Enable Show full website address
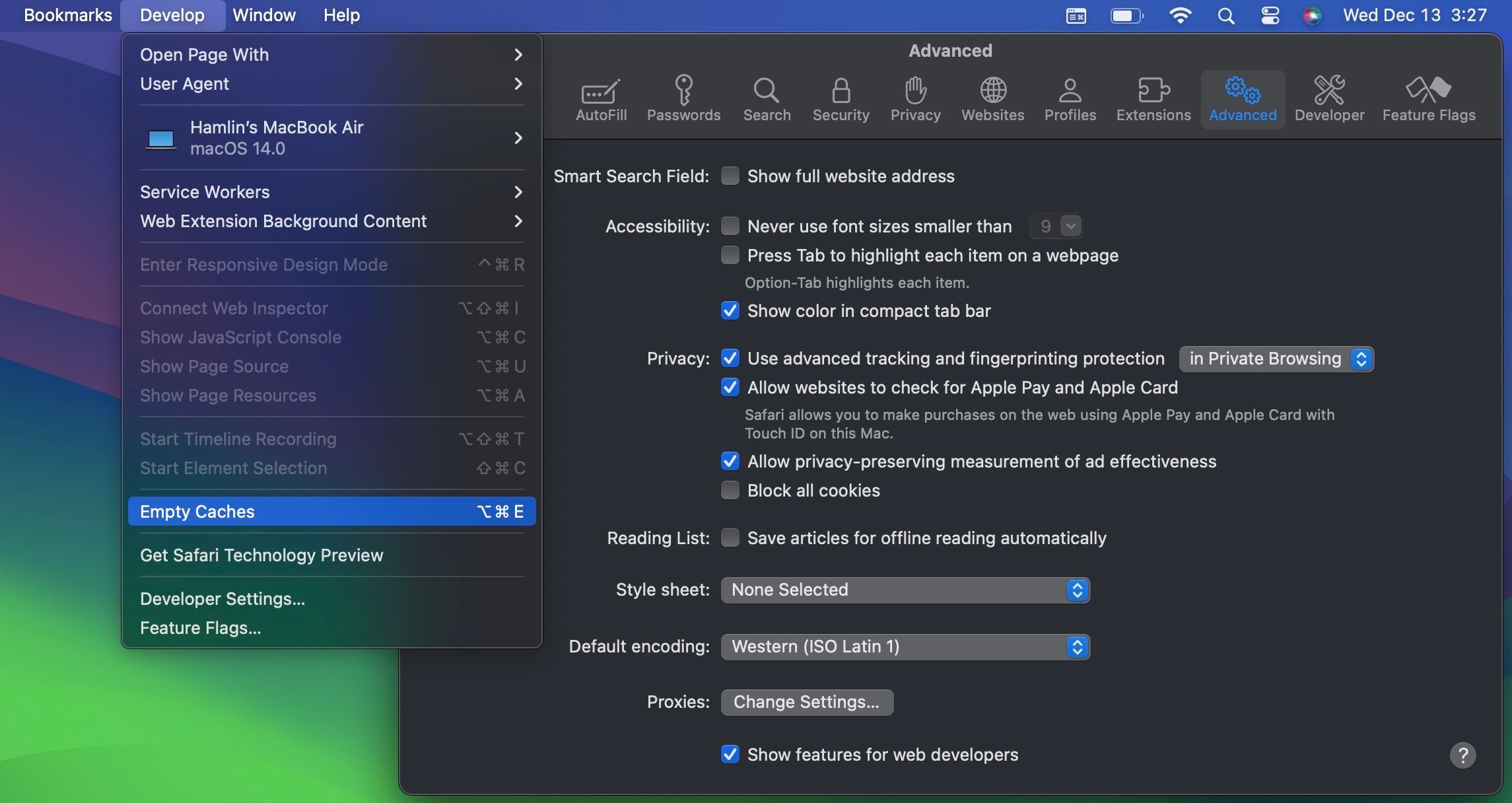This screenshot has width=1512, height=803. (x=730, y=176)
